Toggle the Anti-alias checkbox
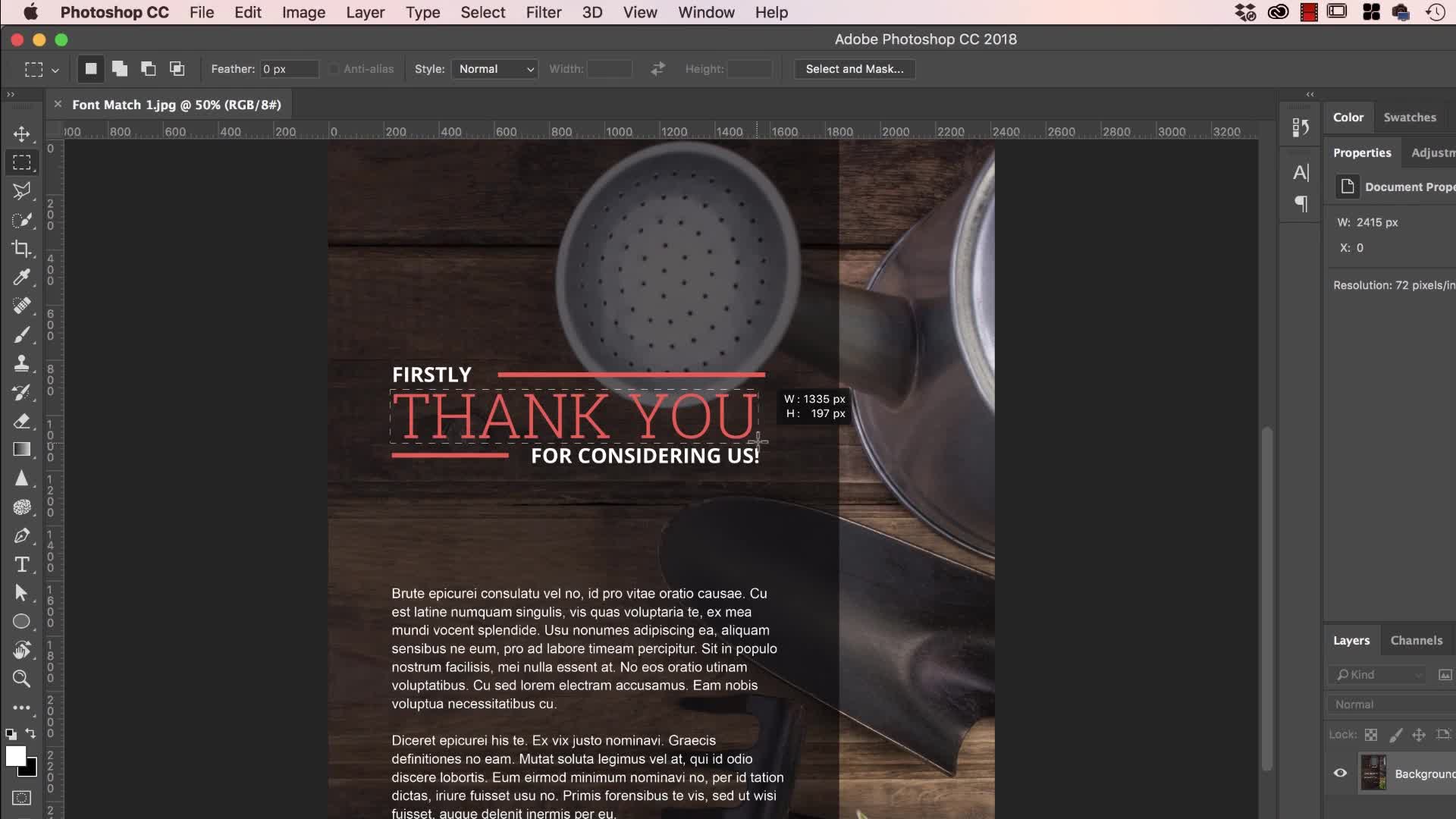 (x=334, y=69)
